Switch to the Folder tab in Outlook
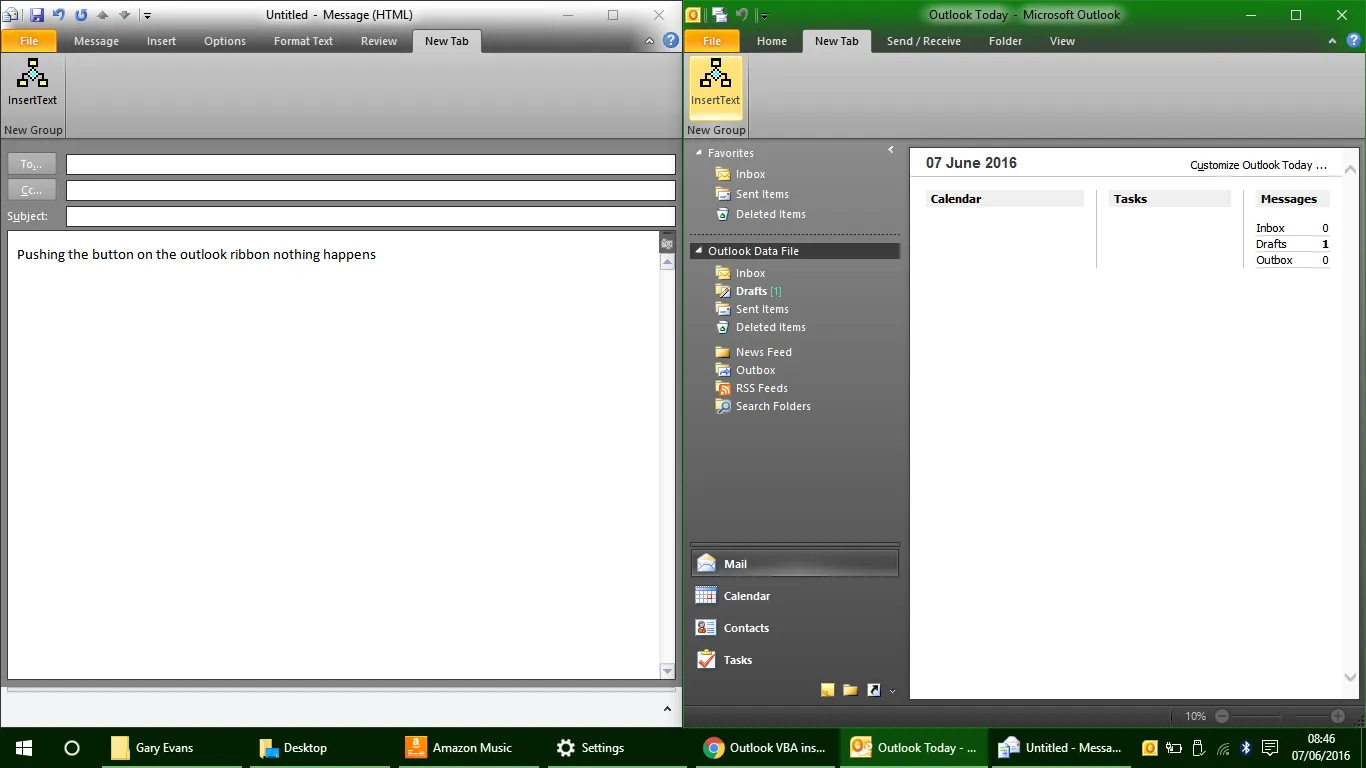 click(x=1005, y=41)
